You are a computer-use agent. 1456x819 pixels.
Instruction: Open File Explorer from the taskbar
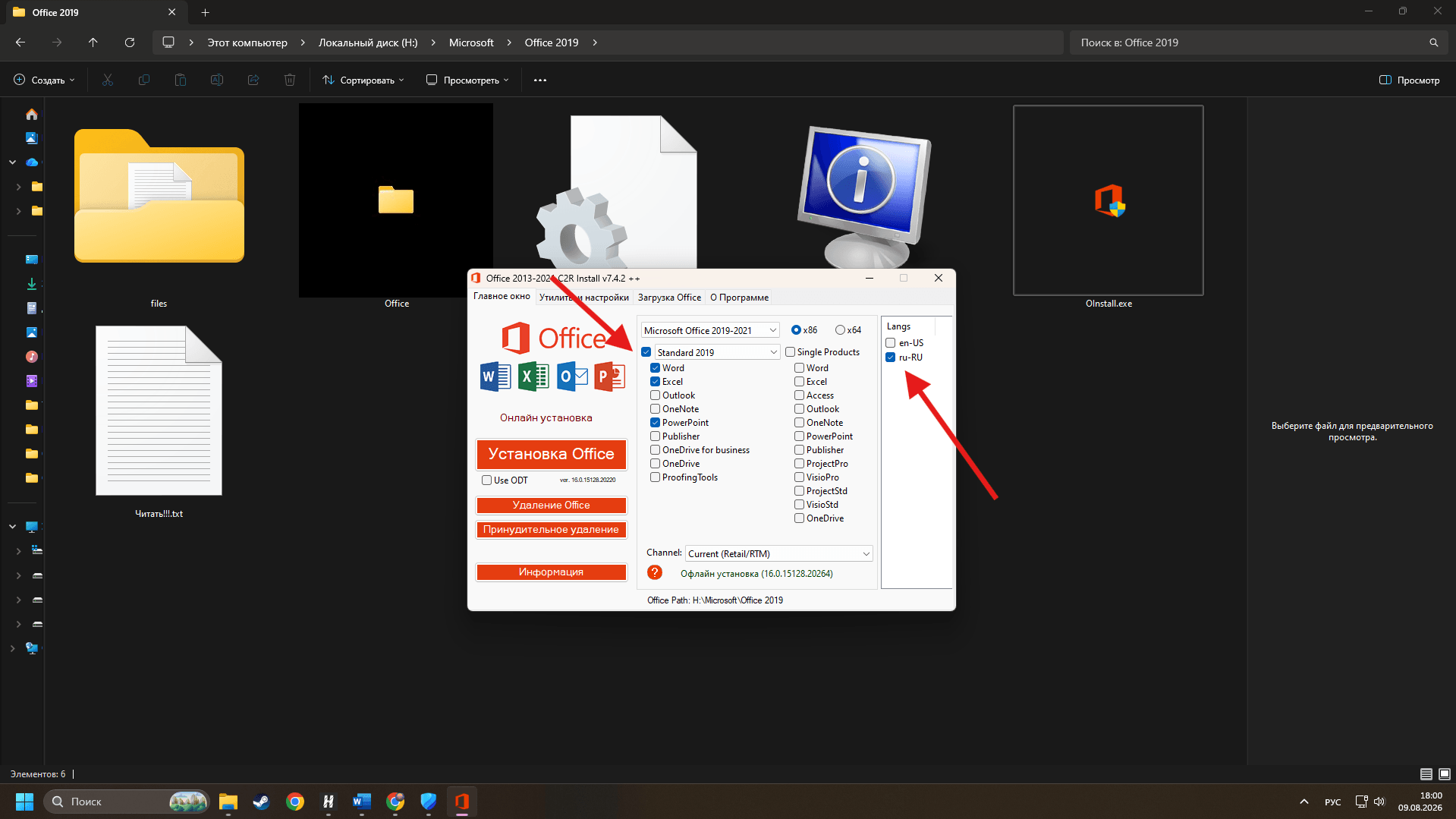coord(228,802)
